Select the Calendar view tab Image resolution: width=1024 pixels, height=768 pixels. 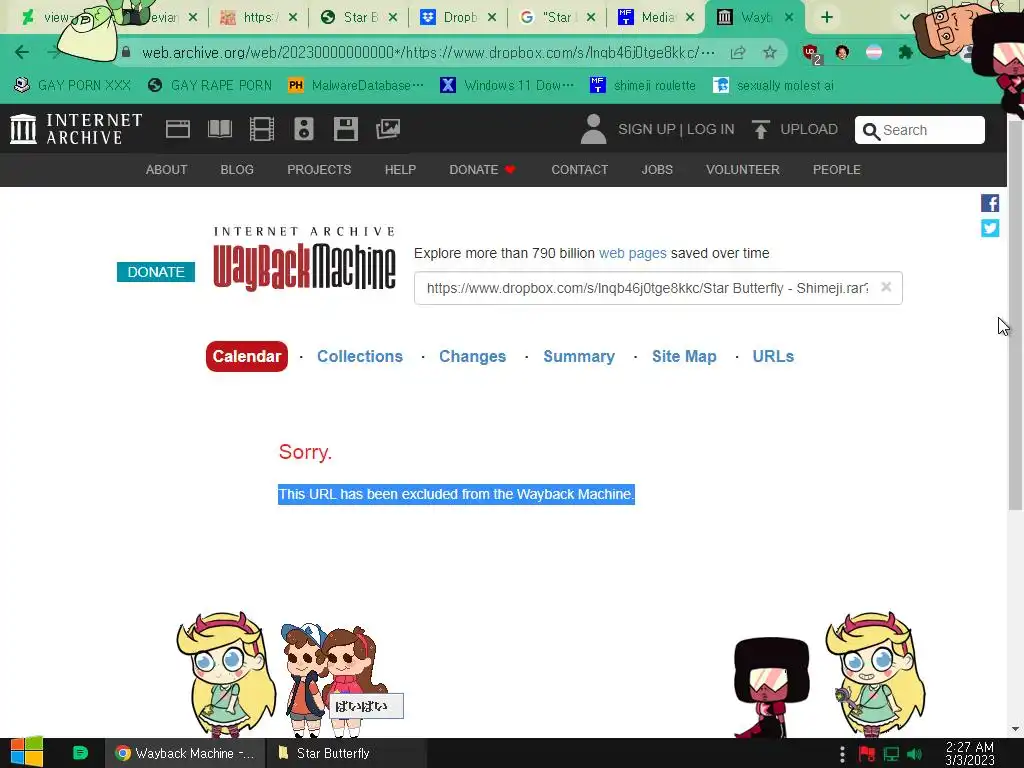click(247, 356)
